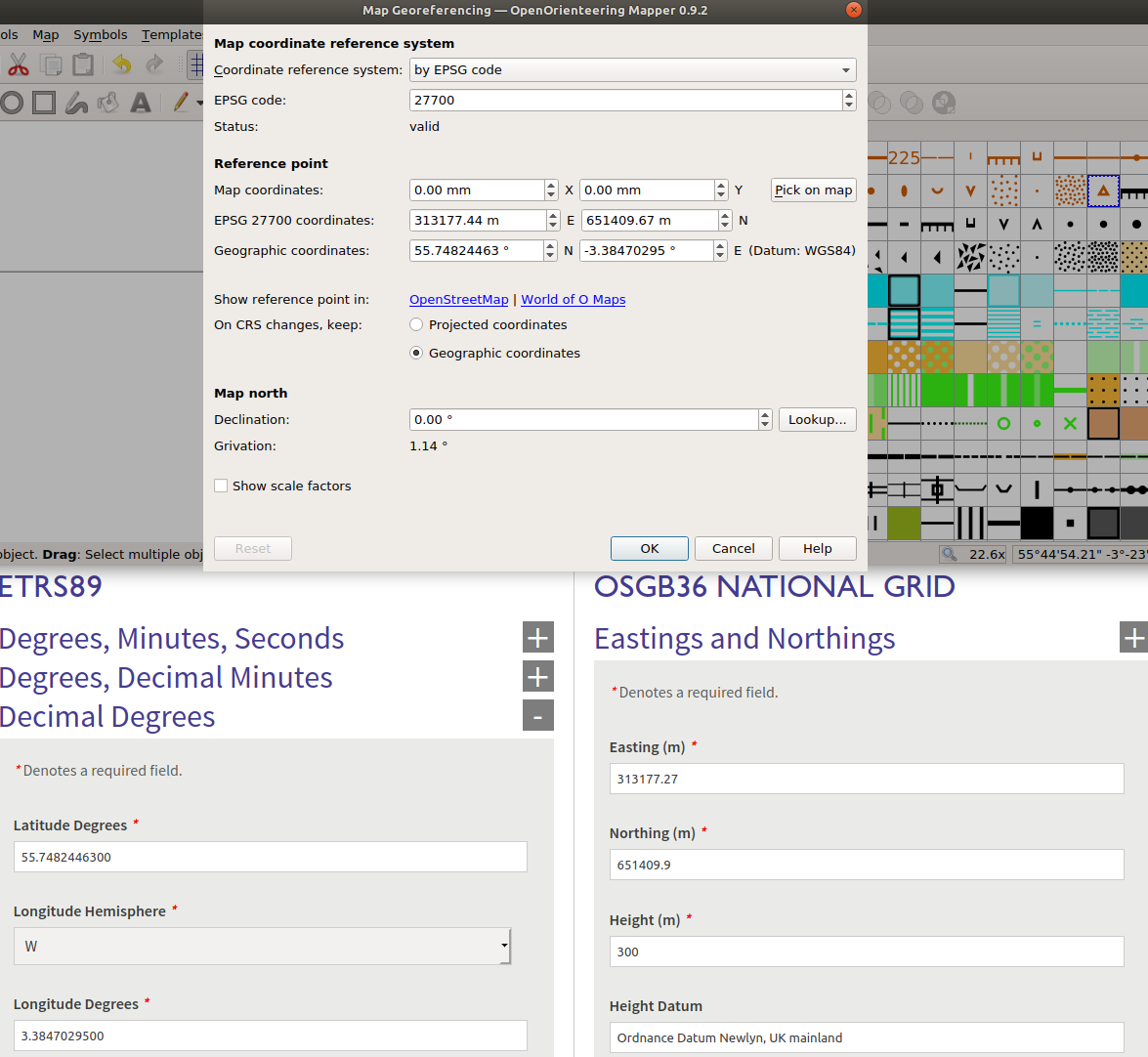Expand the Degrees, Minutes, Seconds section
The height and width of the screenshot is (1057, 1148).
(x=537, y=637)
